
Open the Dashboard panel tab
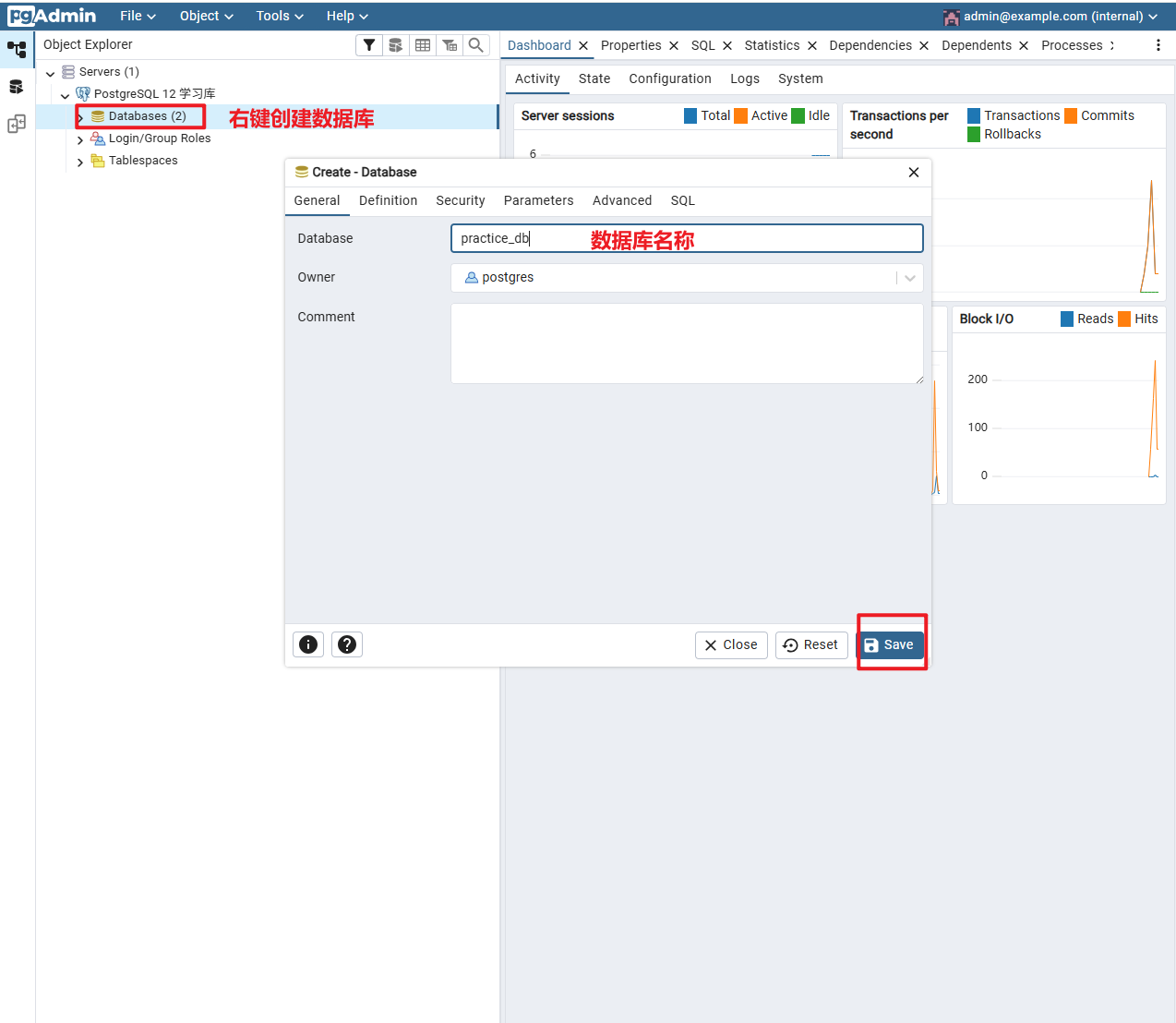pyautogui.click(x=539, y=45)
